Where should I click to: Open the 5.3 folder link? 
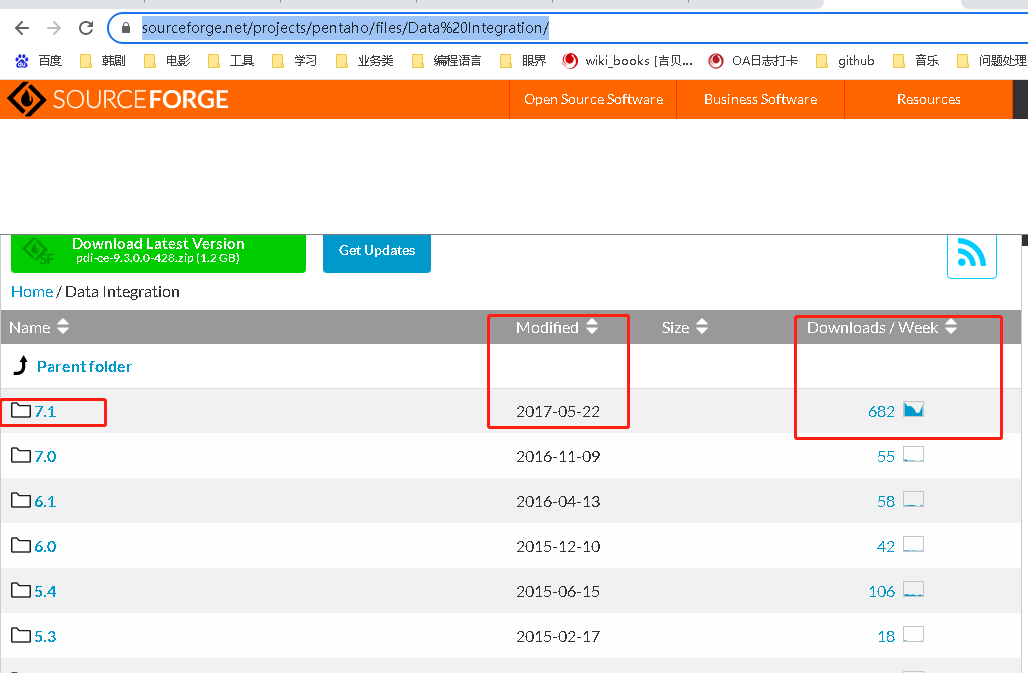point(45,636)
